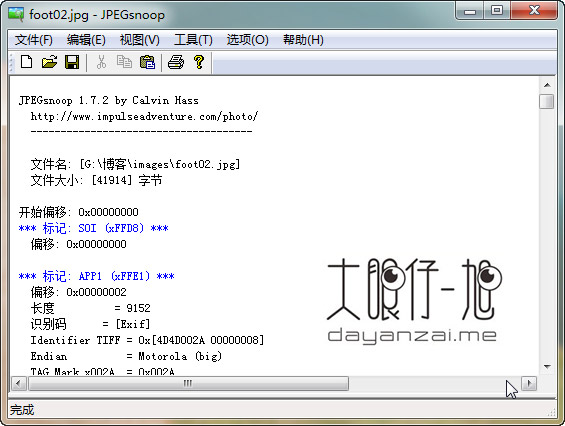Click the horizontal scrollbar left arrow

[19, 383]
